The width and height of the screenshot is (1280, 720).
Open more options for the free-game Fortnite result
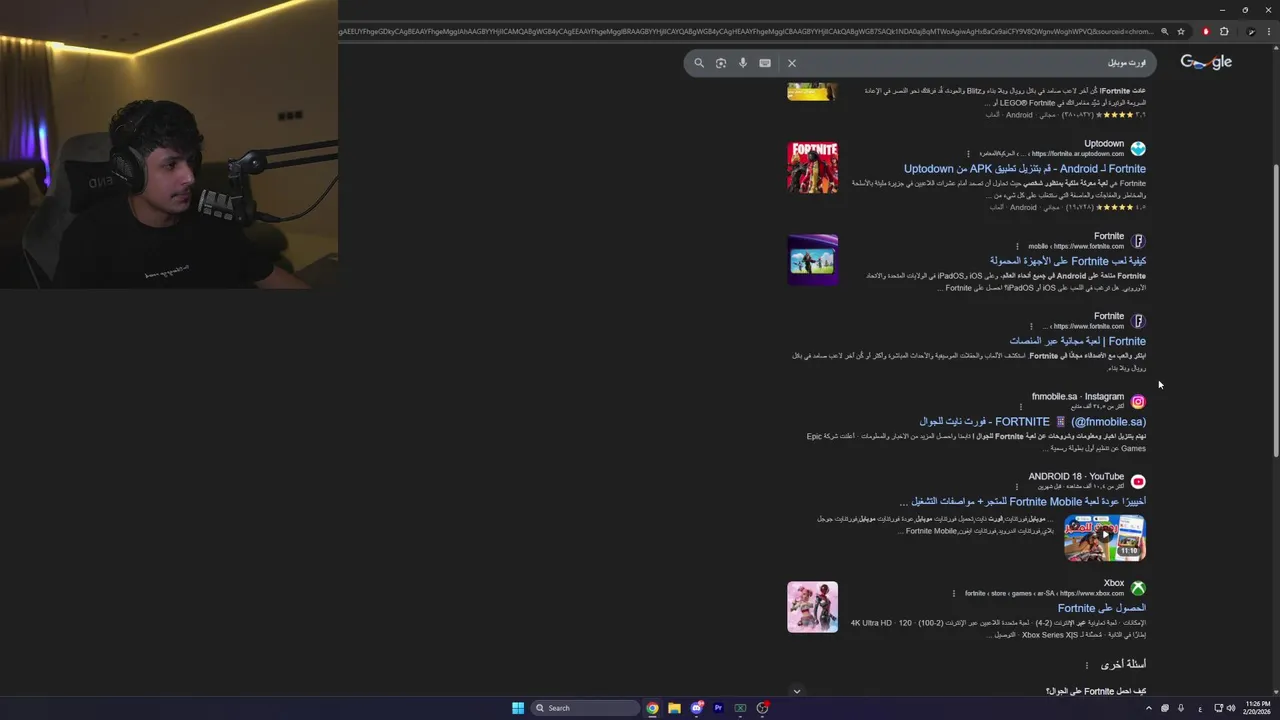point(1031,326)
